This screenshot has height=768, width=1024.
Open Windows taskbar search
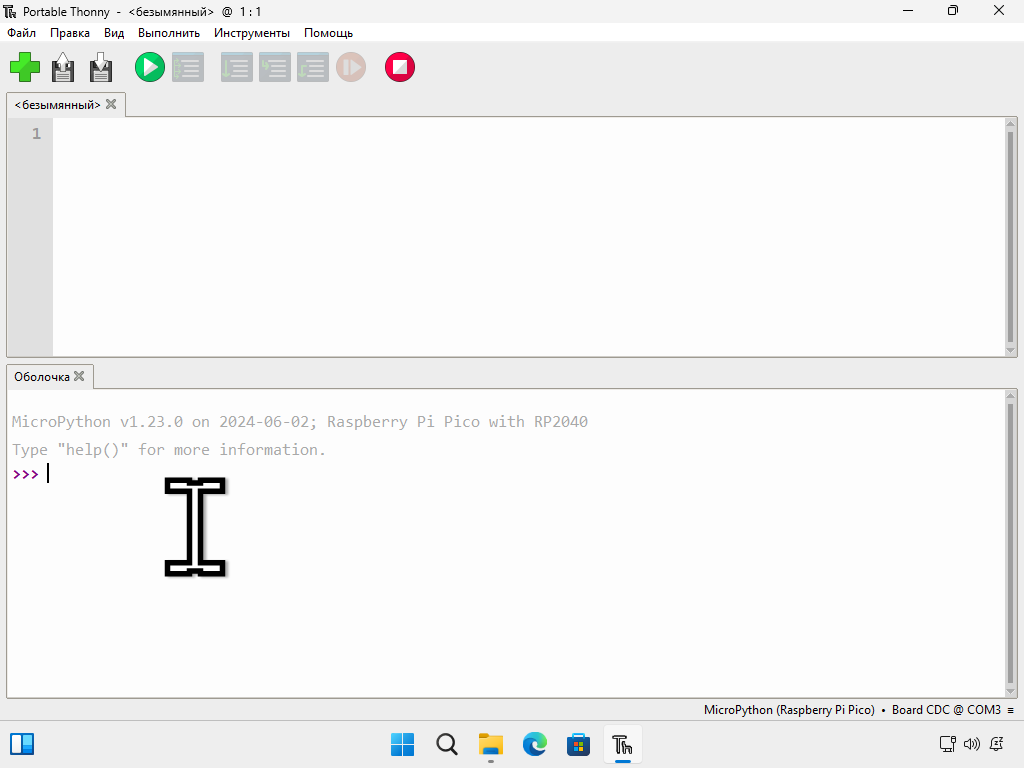(447, 744)
